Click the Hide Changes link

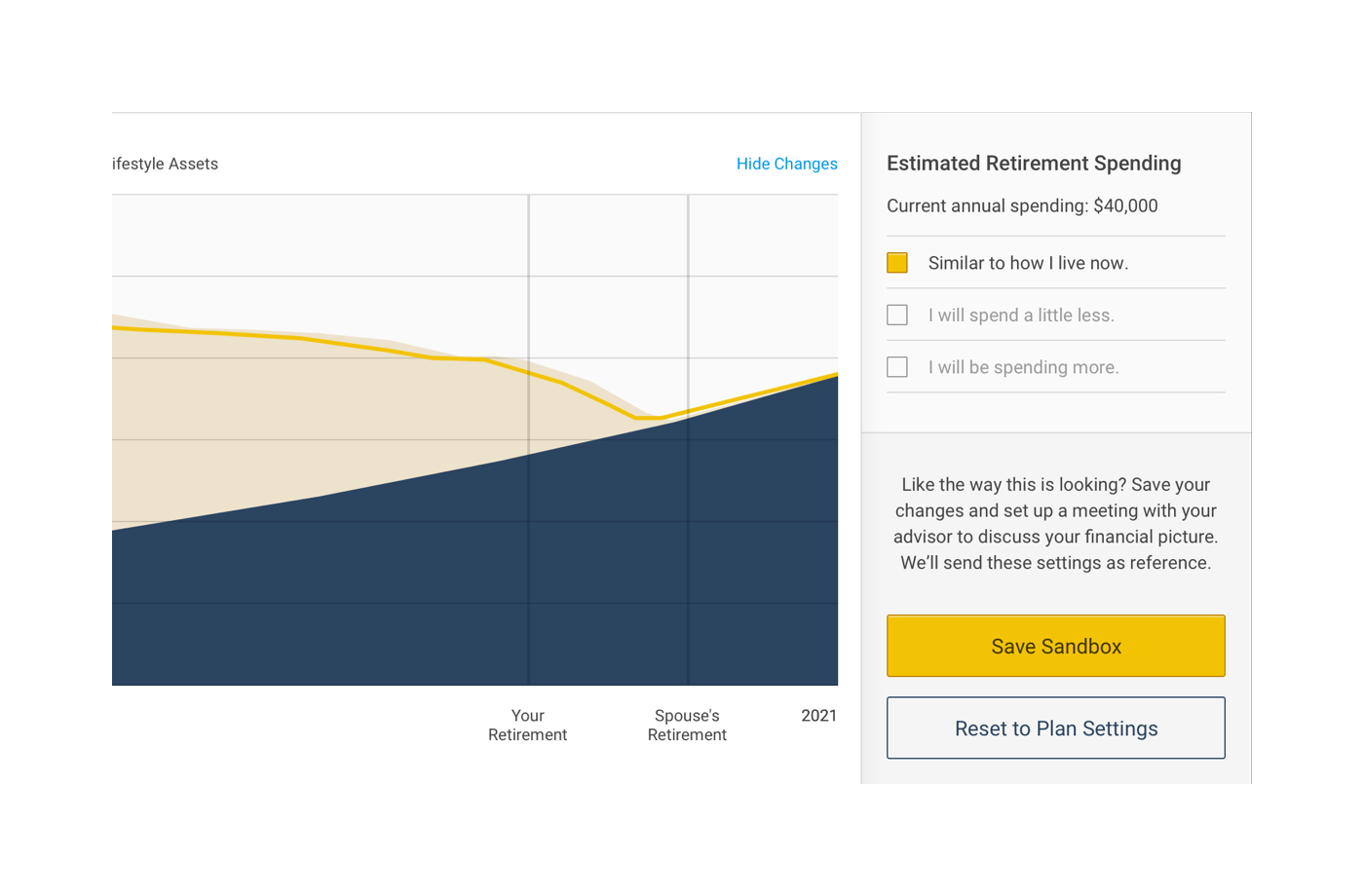point(786,164)
